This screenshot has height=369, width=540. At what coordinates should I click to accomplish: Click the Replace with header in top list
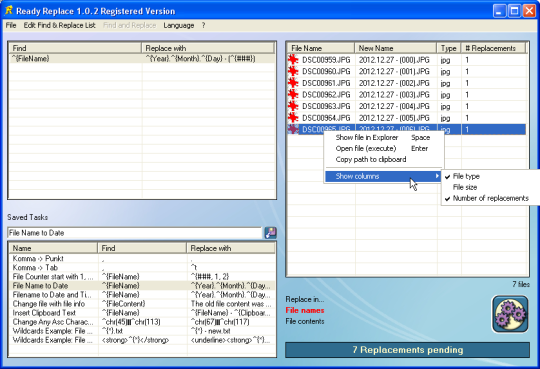208,48
